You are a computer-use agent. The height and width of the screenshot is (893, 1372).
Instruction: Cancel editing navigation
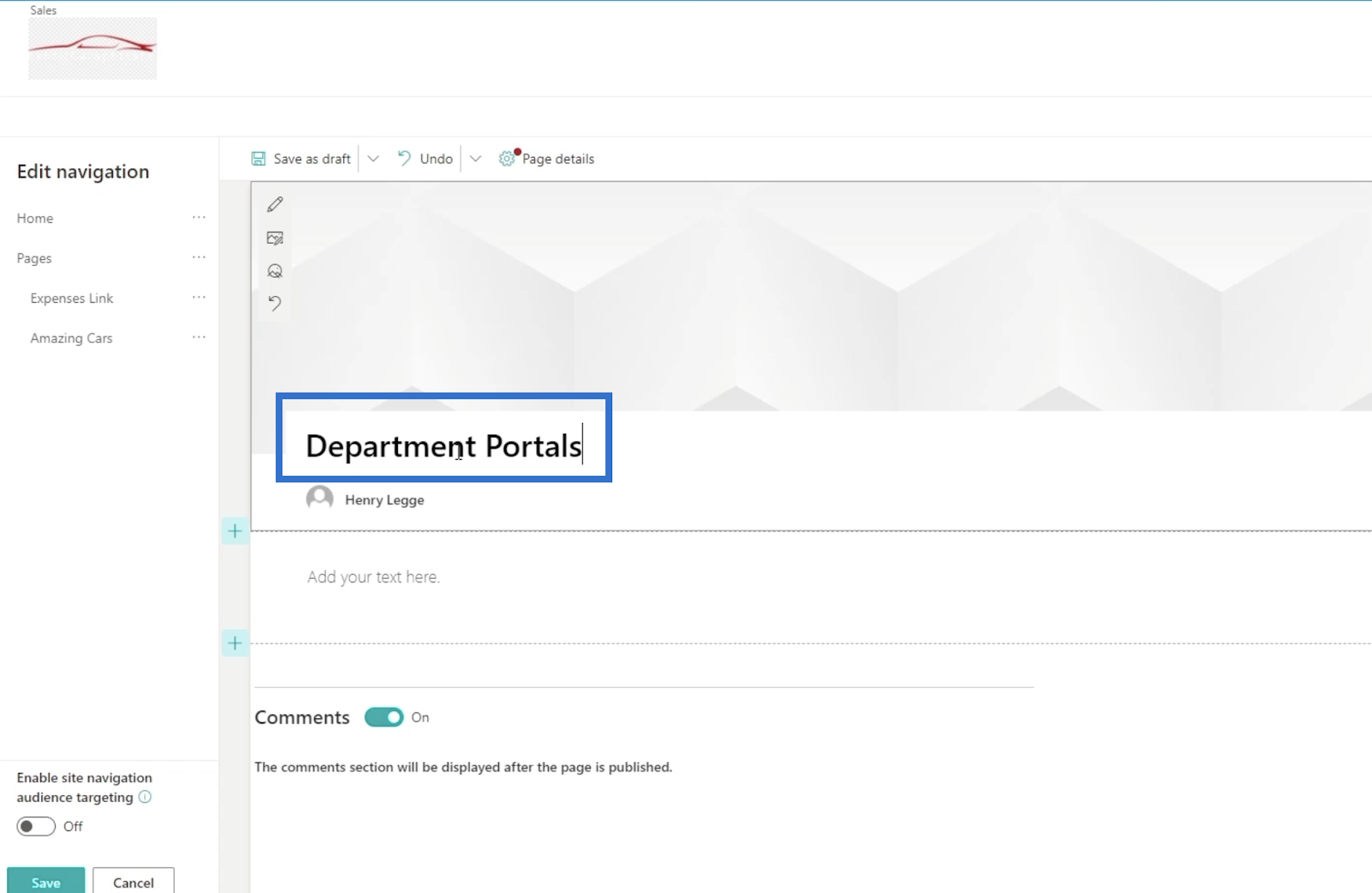tap(134, 882)
